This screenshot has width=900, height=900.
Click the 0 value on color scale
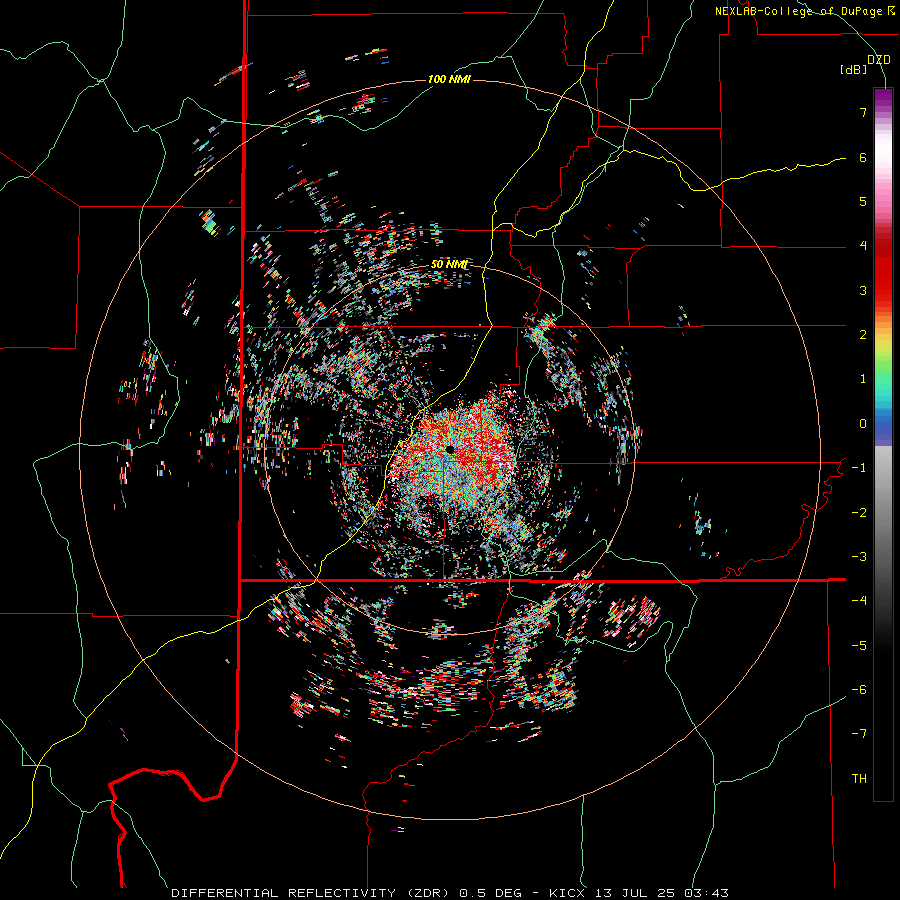point(863,424)
